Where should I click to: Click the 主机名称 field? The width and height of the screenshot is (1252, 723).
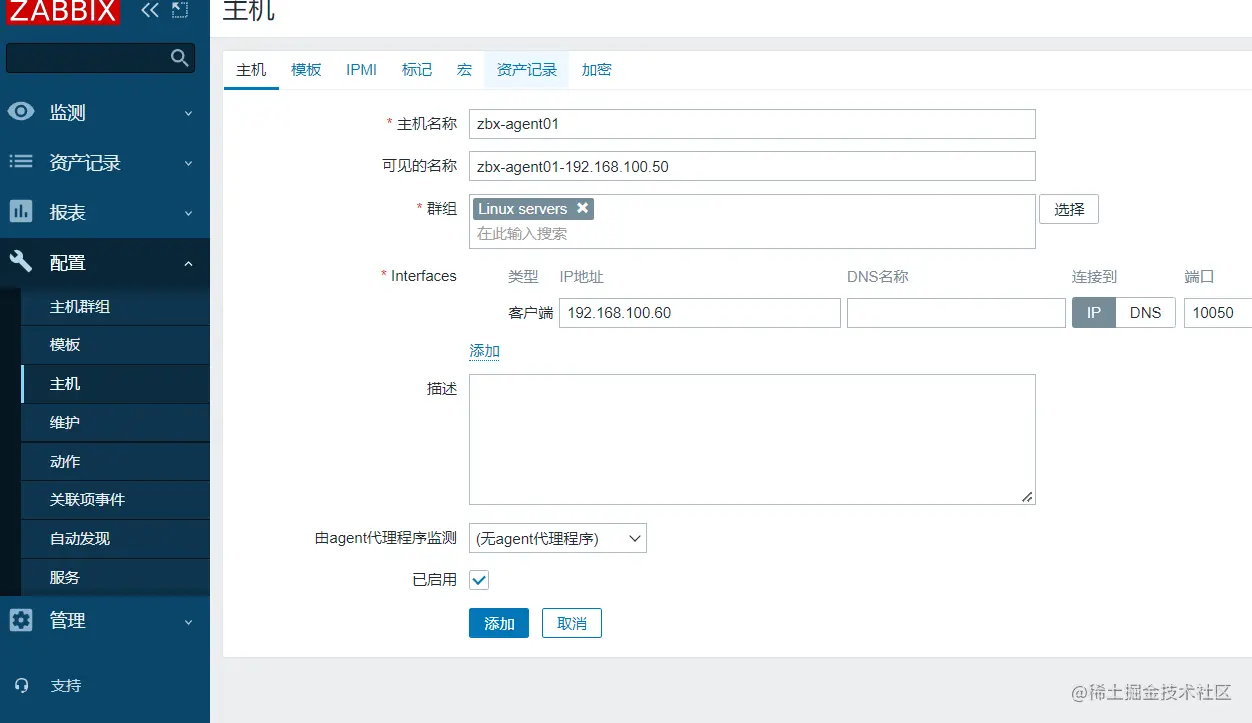[x=752, y=124]
